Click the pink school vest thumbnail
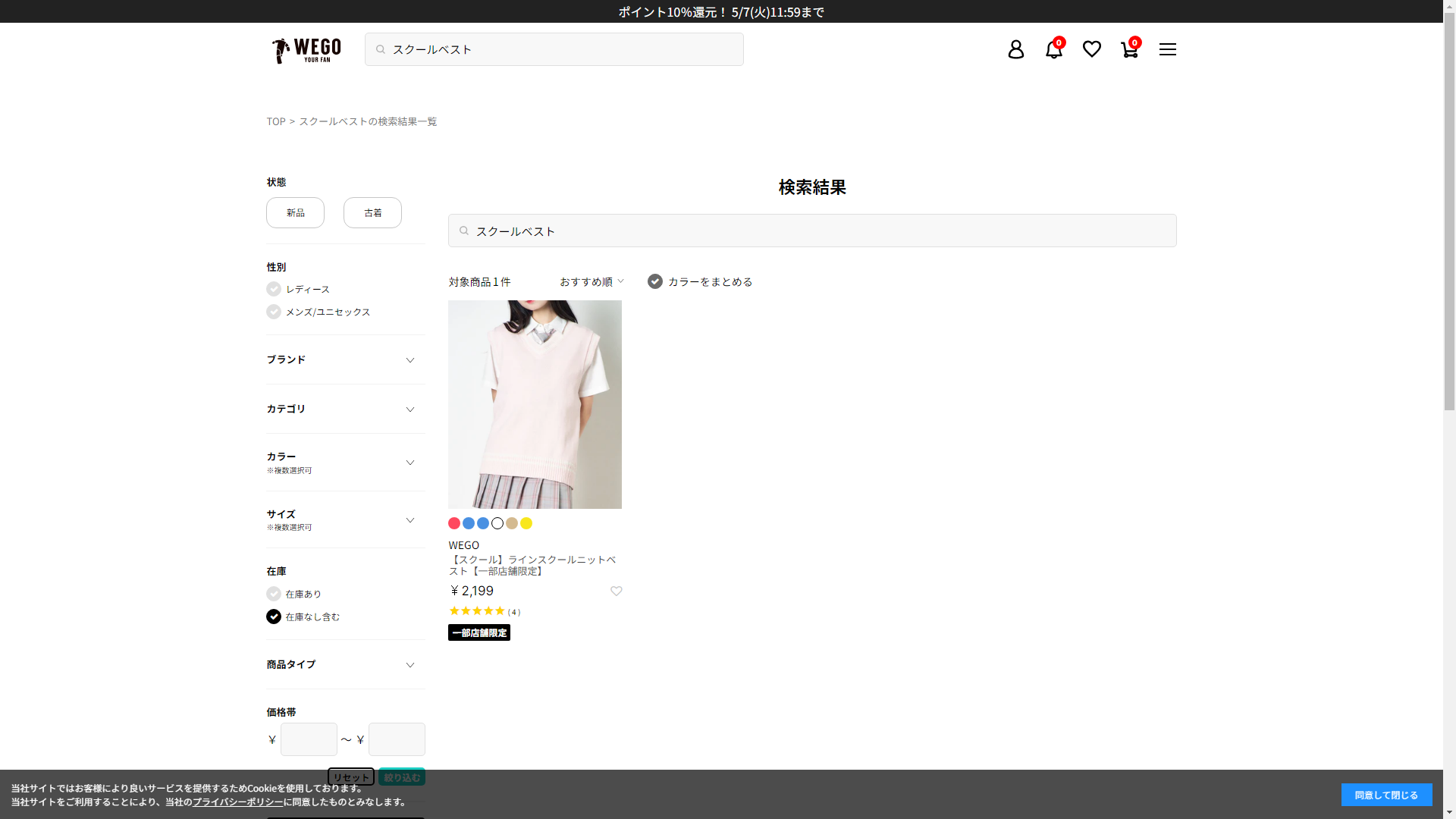This screenshot has height=819, width=1456. 535,404
